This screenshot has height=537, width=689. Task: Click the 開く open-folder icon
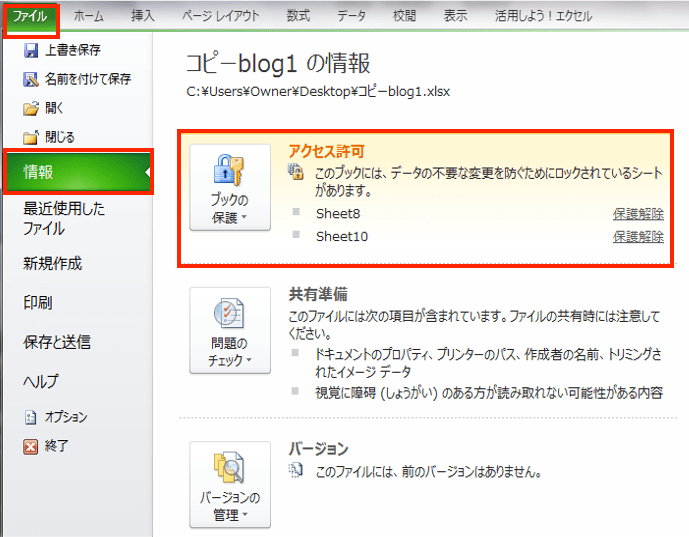pos(31,108)
